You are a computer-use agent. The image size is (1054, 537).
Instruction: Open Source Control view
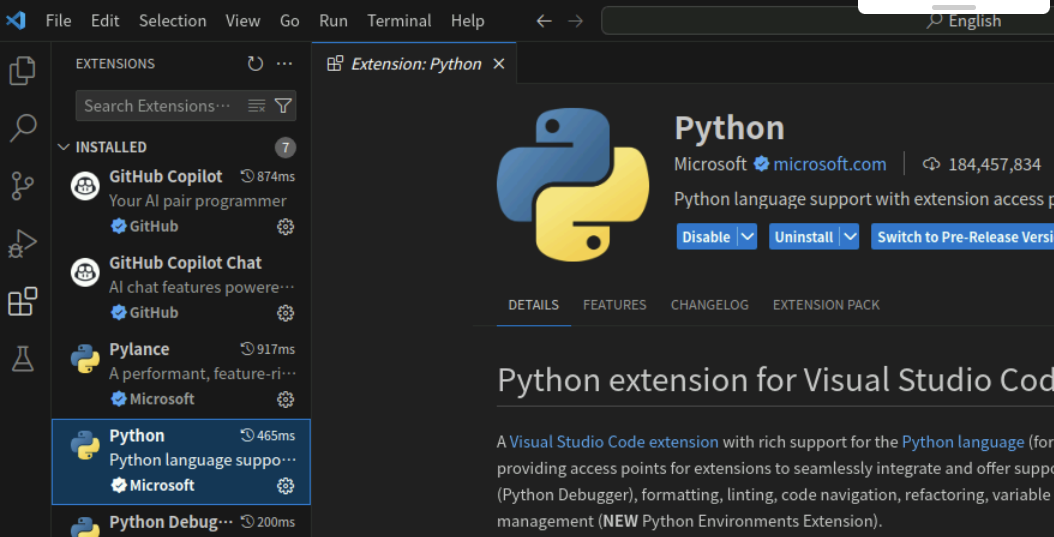coord(22,185)
